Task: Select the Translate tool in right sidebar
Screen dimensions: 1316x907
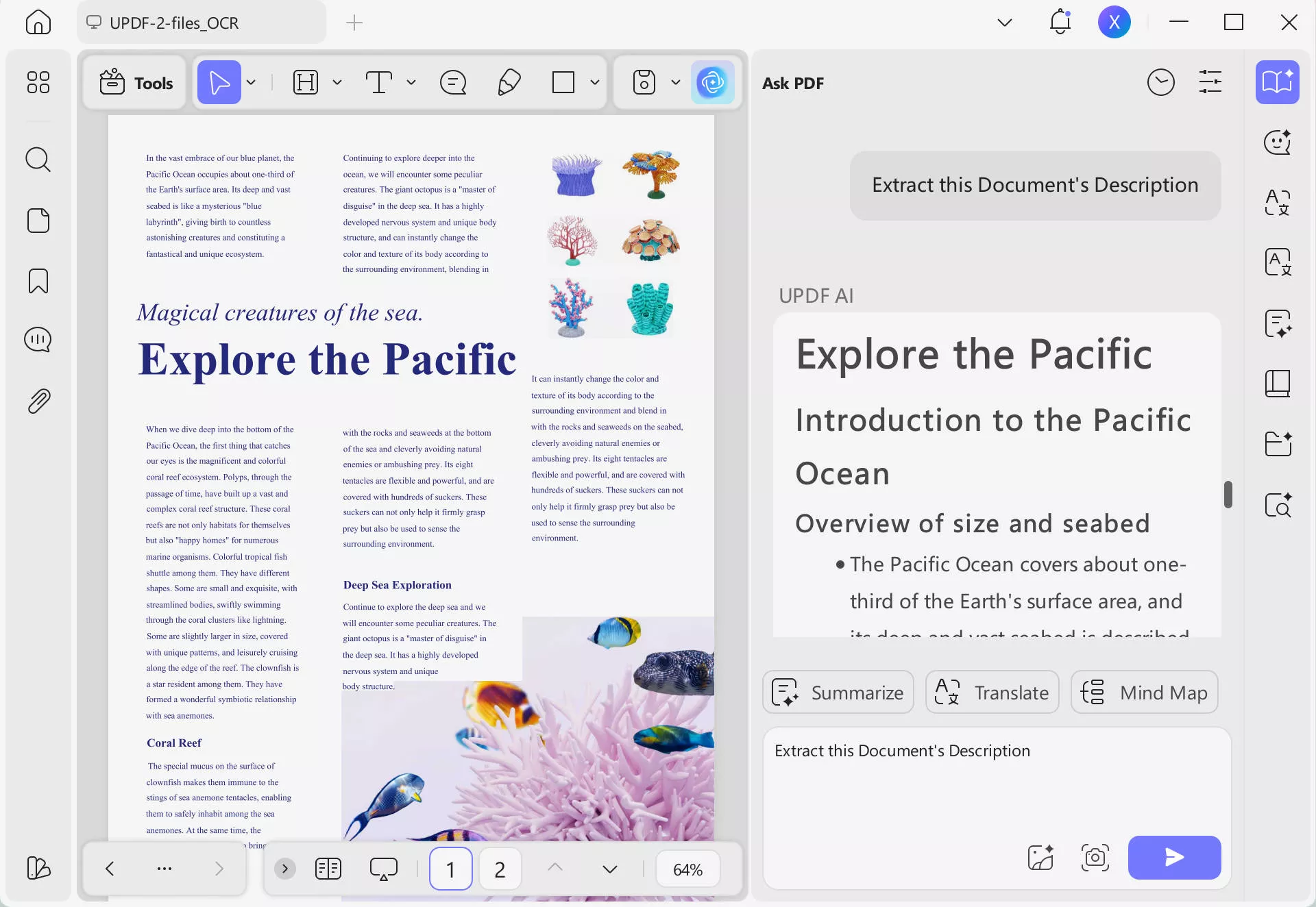Action: (x=1277, y=203)
